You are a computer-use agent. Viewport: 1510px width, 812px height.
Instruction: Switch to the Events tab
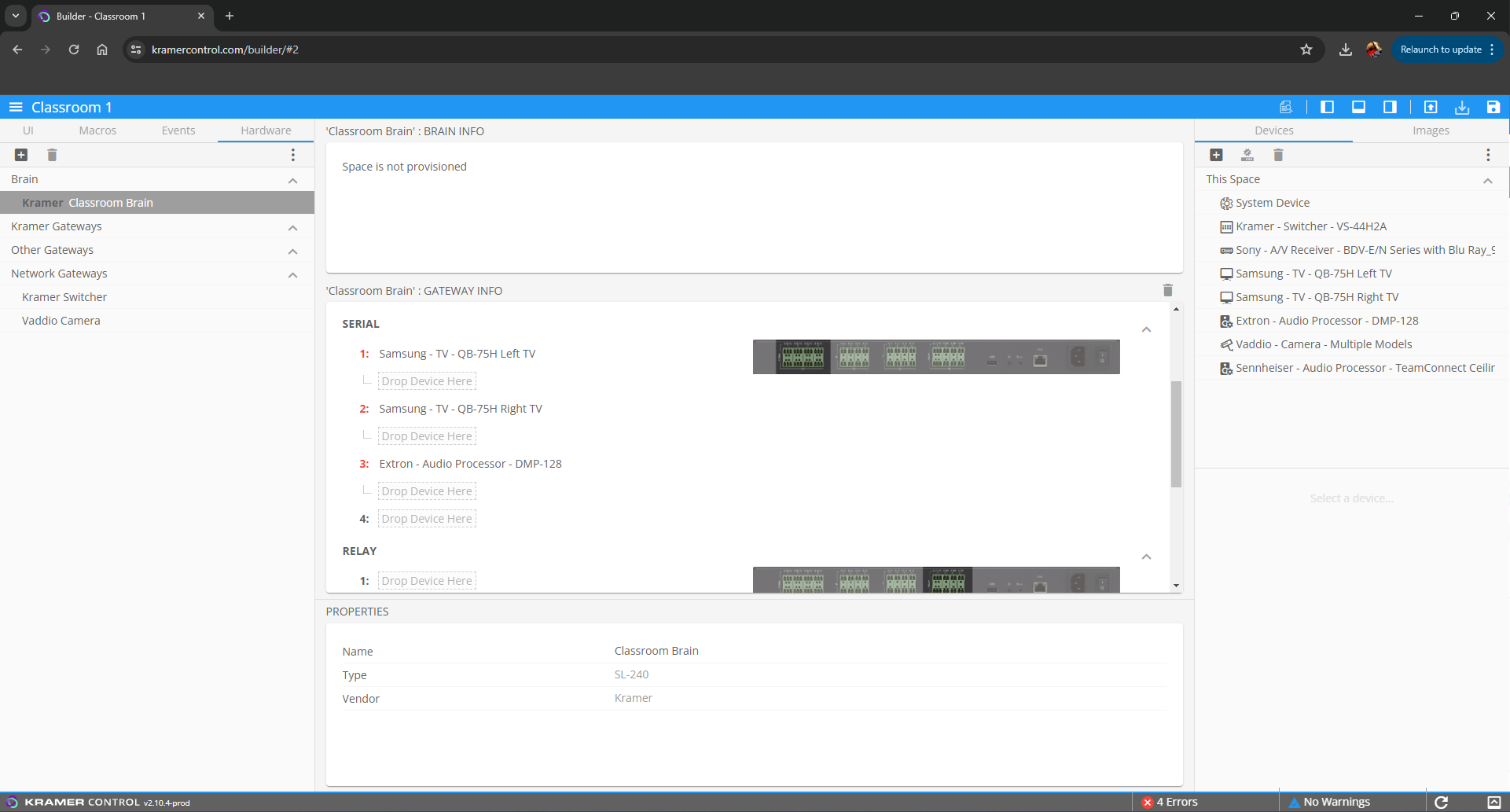[x=178, y=130]
